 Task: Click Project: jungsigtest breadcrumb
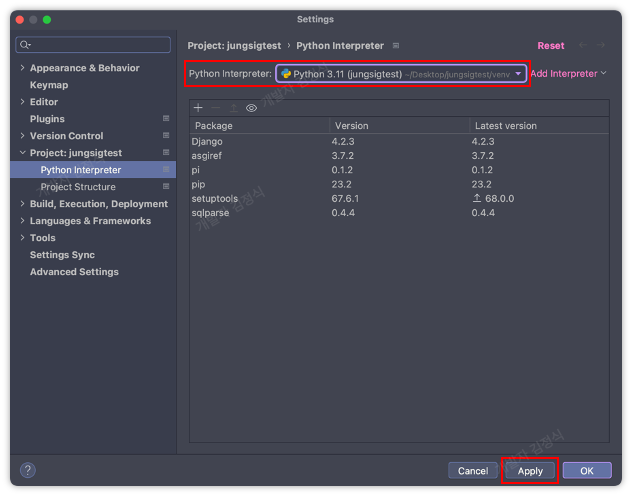coord(234,46)
